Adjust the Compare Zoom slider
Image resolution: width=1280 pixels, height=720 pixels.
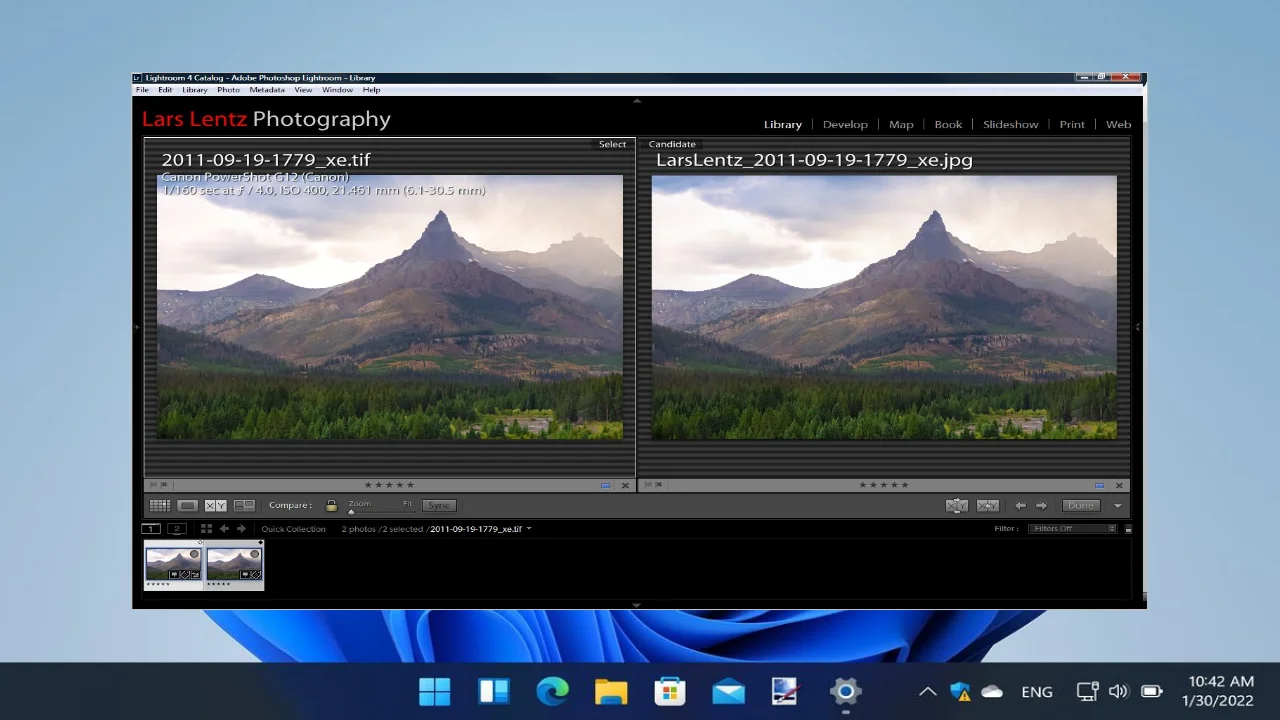(380, 510)
